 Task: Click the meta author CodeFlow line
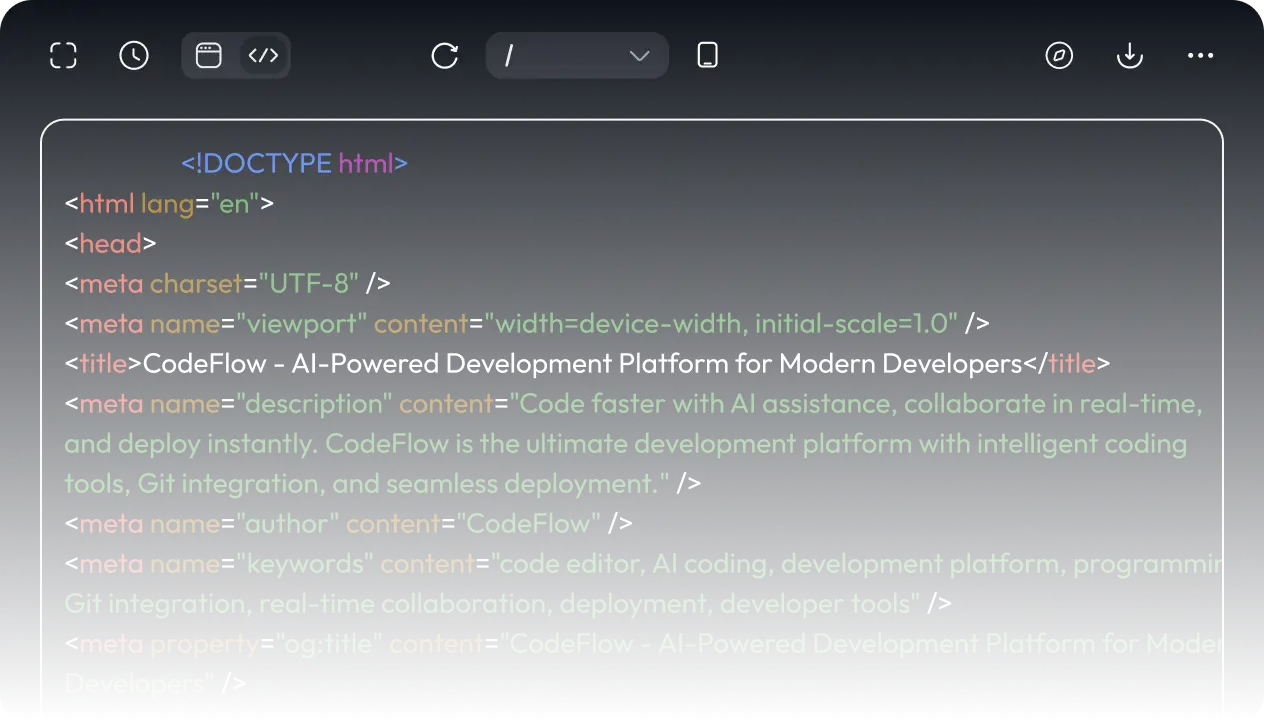coord(348,523)
